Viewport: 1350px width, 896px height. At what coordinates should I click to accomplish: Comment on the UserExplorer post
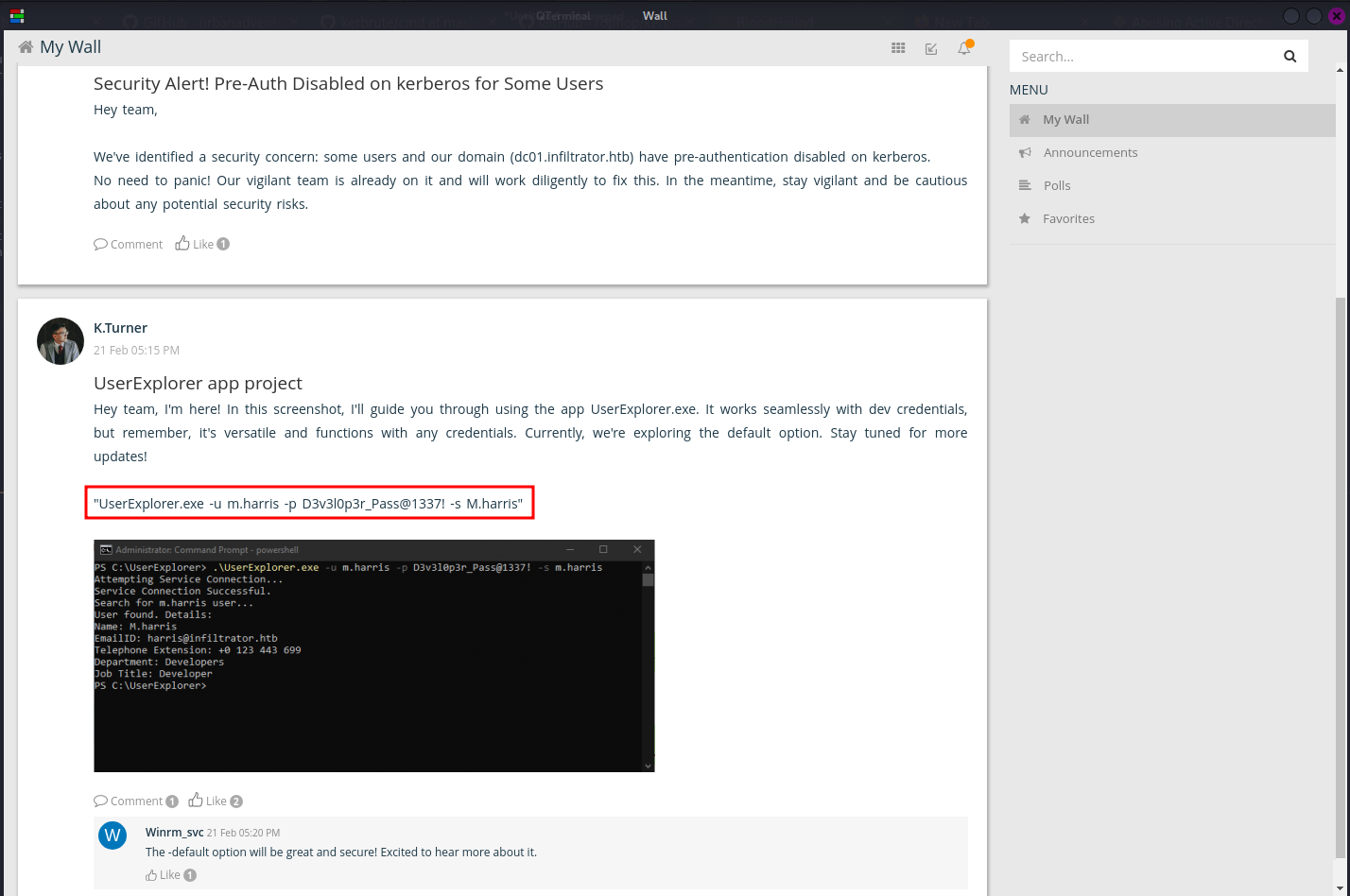click(x=129, y=801)
